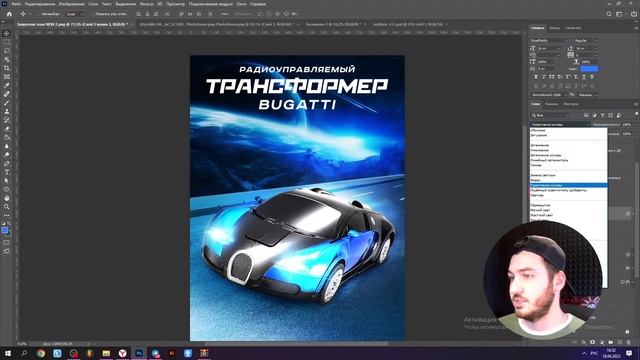This screenshot has height=360, width=640.
Task: Open Telegram from the taskbar
Action: [x=155, y=353]
